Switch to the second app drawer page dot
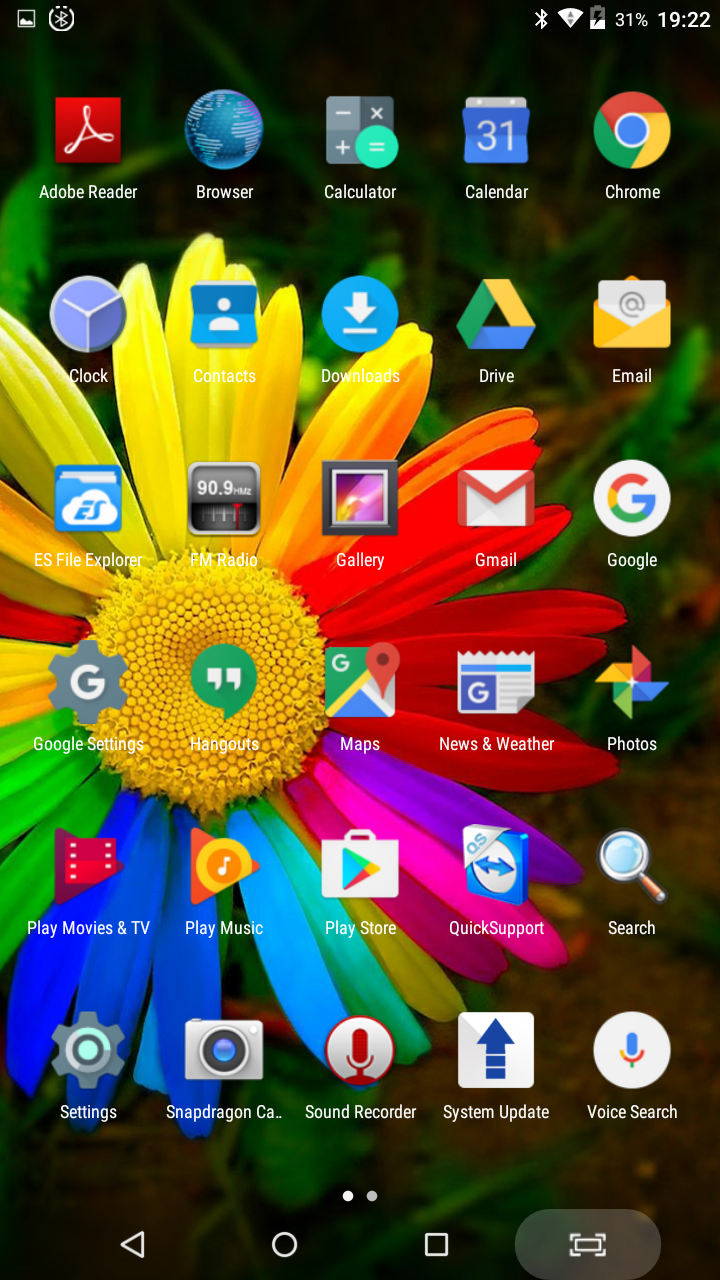Screen dimensions: 720x1280 tap(372, 1195)
